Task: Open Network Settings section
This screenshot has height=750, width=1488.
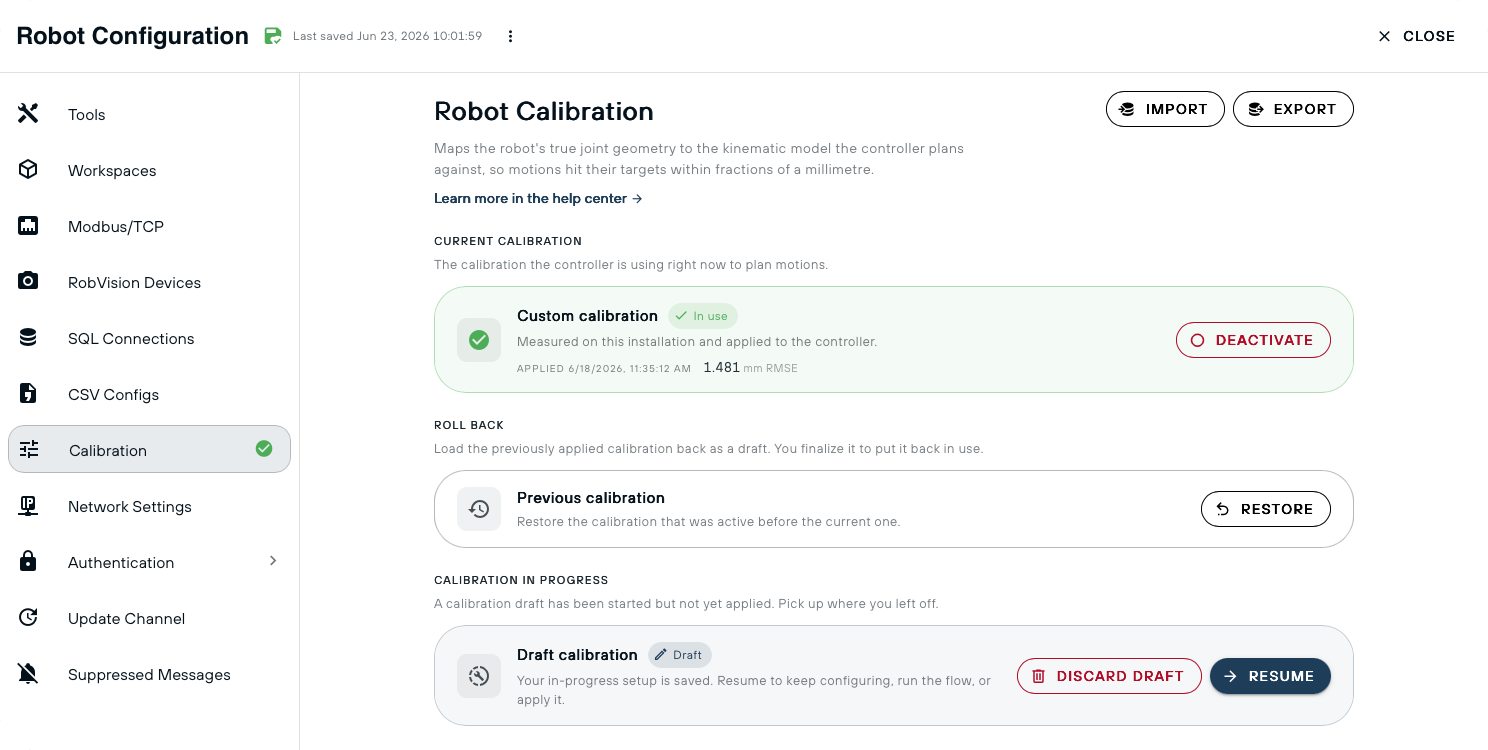Action: (x=150, y=506)
